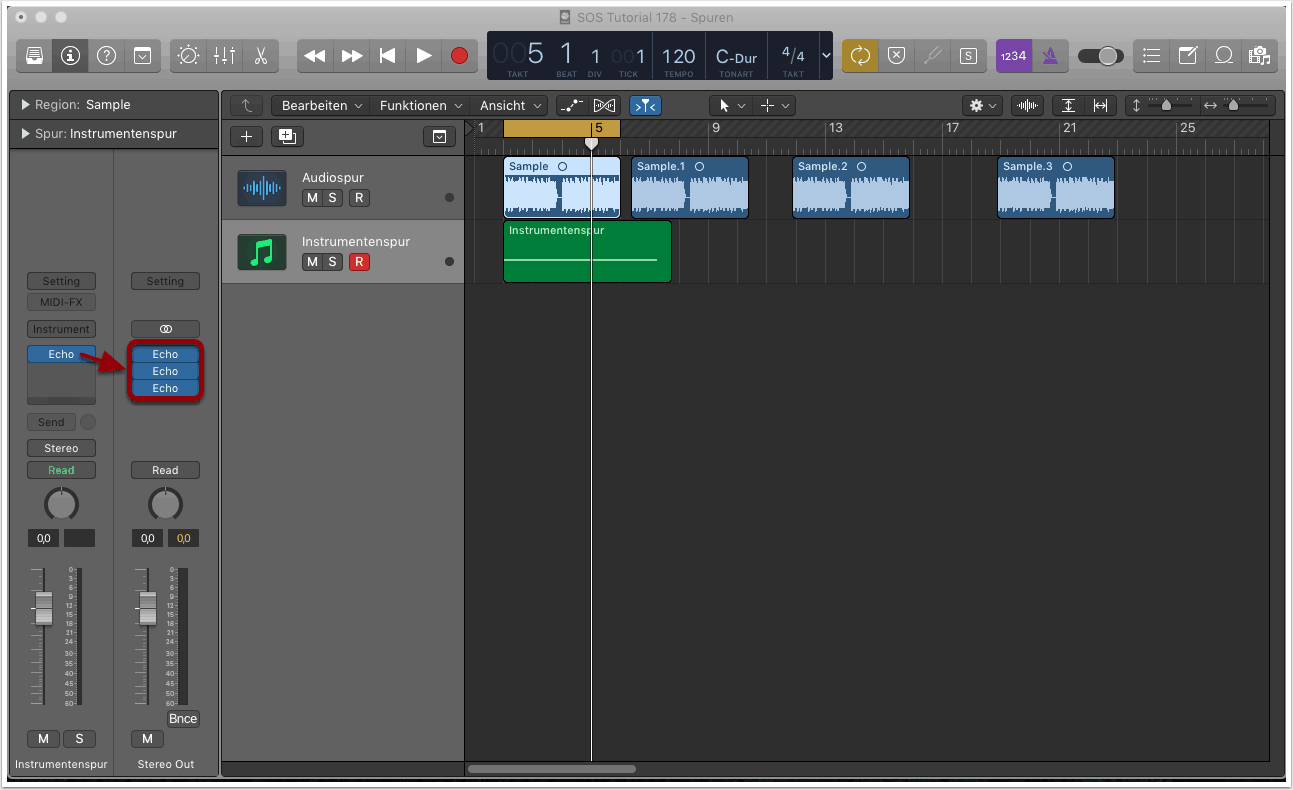The image size is (1293, 790).
Task: Mute the Audiospur track
Action: (x=312, y=198)
